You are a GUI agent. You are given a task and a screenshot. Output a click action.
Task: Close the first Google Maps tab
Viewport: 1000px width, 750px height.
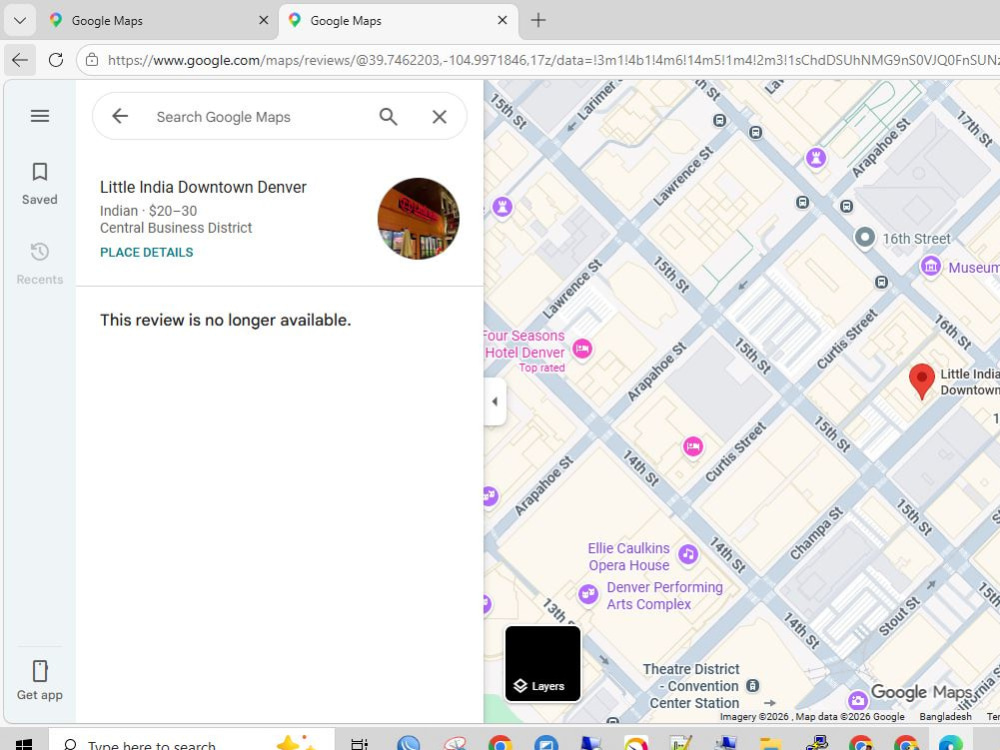263,20
